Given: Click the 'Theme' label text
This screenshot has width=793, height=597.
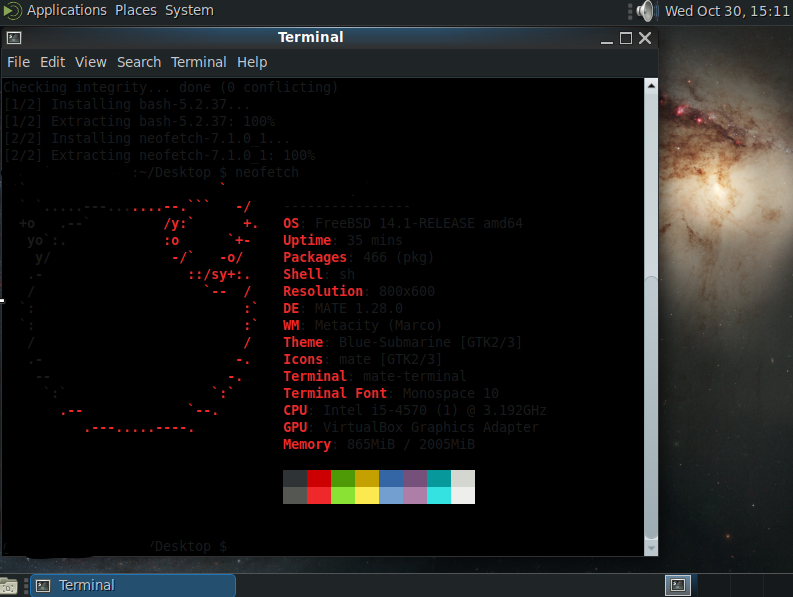Looking at the screenshot, I should tap(303, 342).
